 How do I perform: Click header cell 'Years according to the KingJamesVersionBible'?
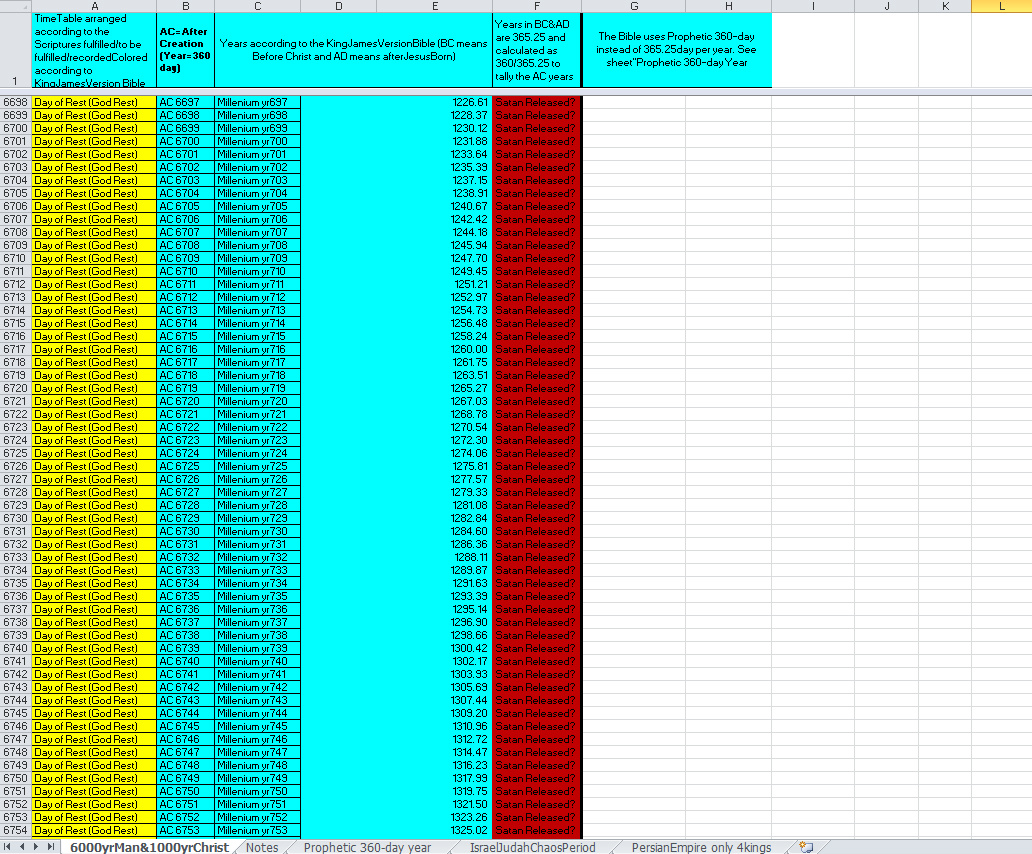click(353, 50)
